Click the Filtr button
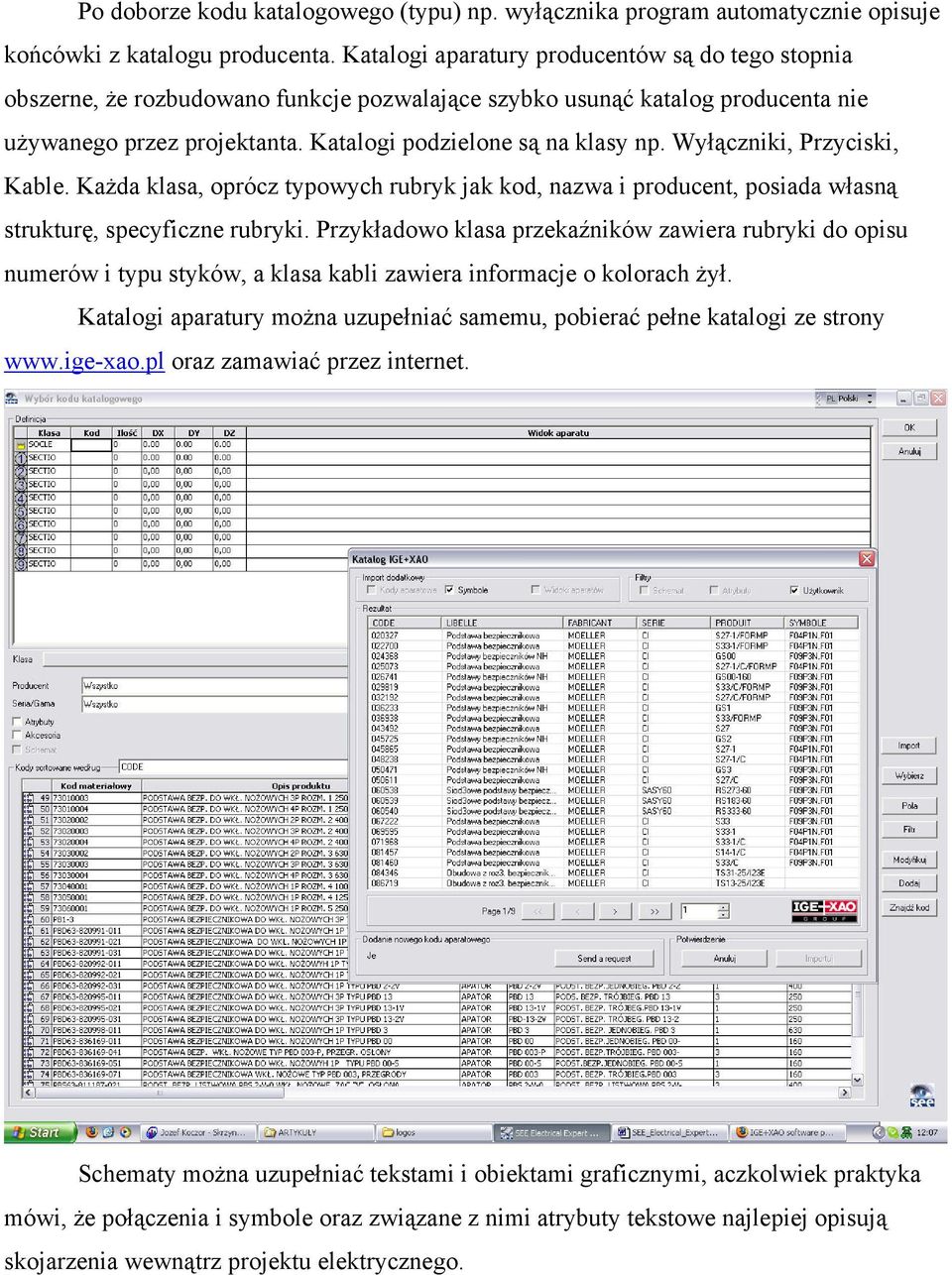Image resolution: width=952 pixels, height=1275 pixels. [908, 830]
